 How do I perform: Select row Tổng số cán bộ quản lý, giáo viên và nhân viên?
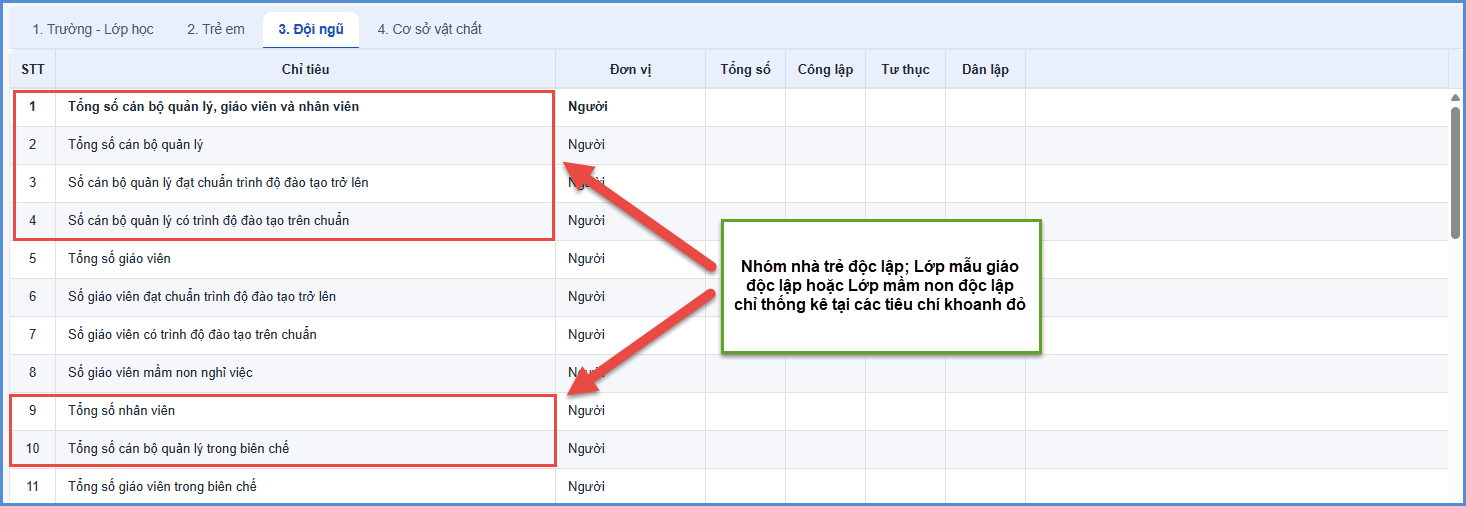pyautogui.click(x=730, y=107)
